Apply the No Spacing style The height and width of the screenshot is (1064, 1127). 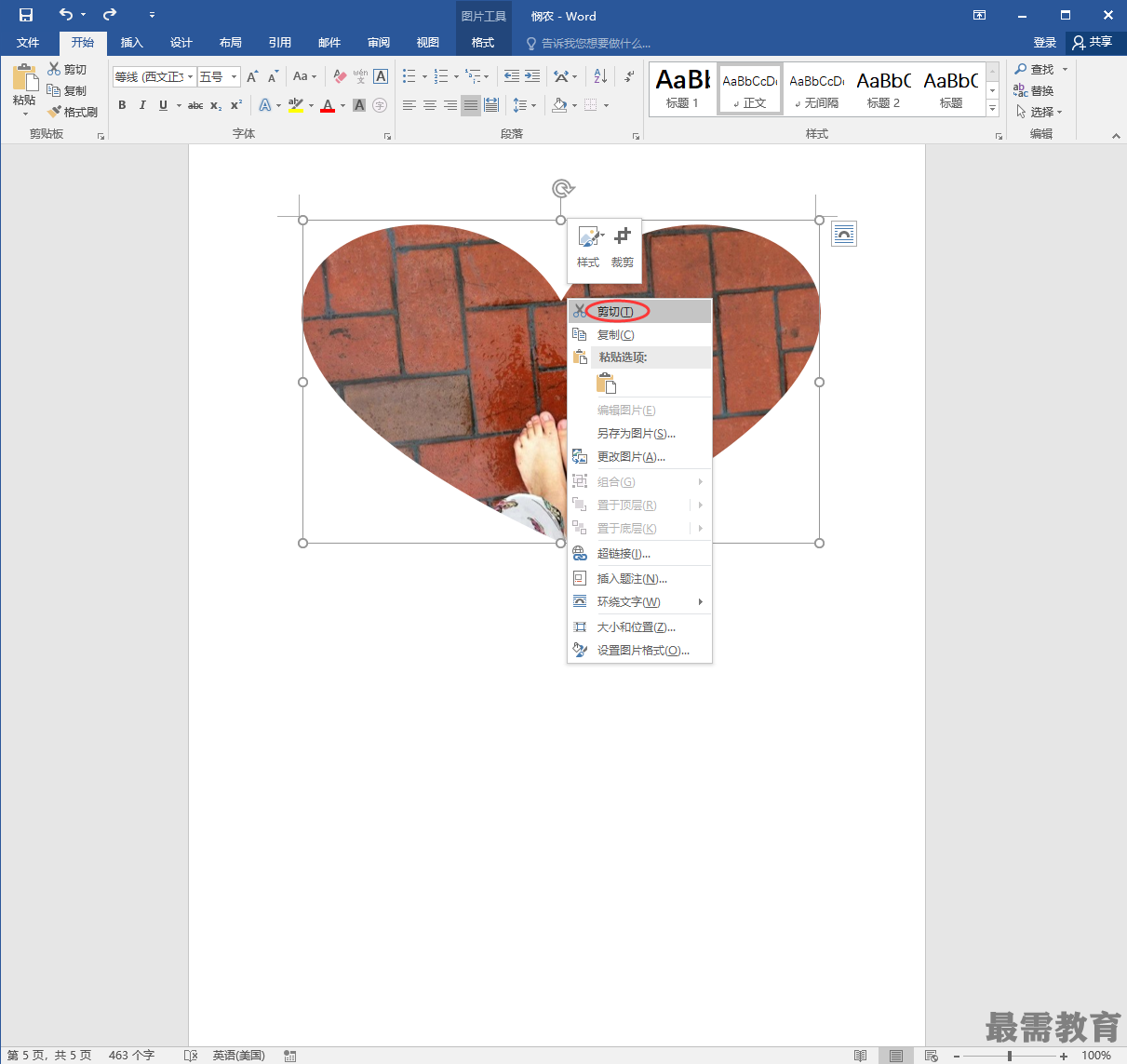tap(817, 90)
